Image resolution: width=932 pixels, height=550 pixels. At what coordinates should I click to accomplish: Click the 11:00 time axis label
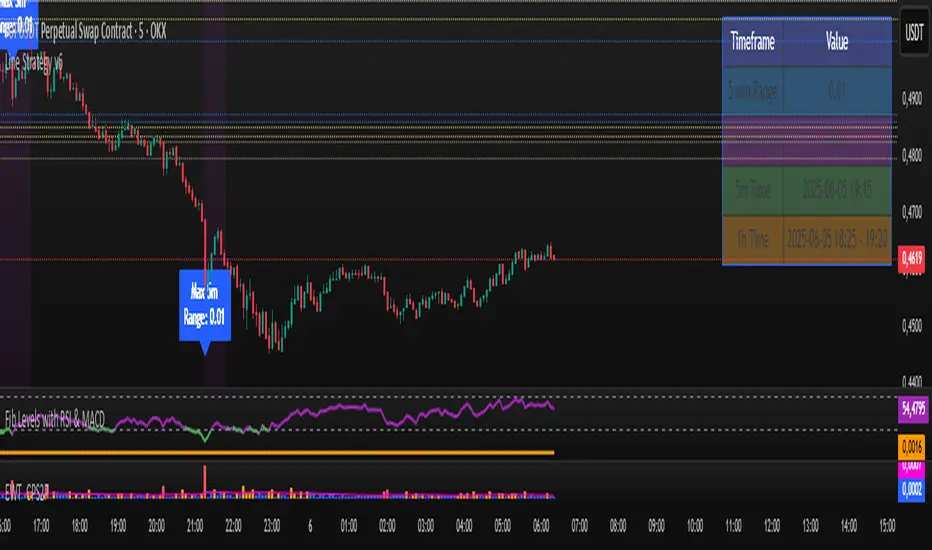point(733,526)
